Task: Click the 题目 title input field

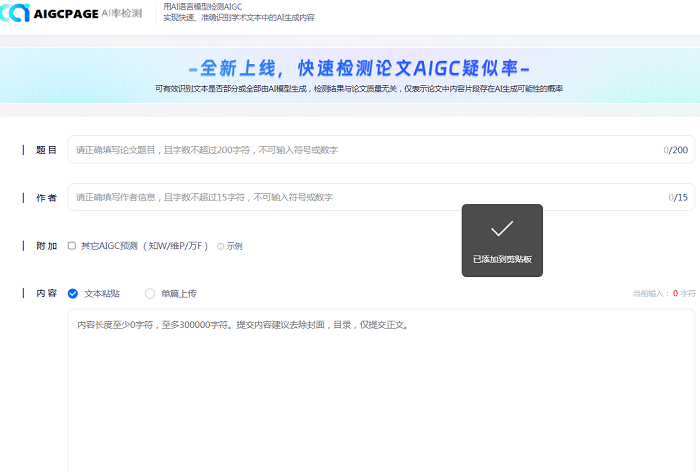Action: click(360, 150)
